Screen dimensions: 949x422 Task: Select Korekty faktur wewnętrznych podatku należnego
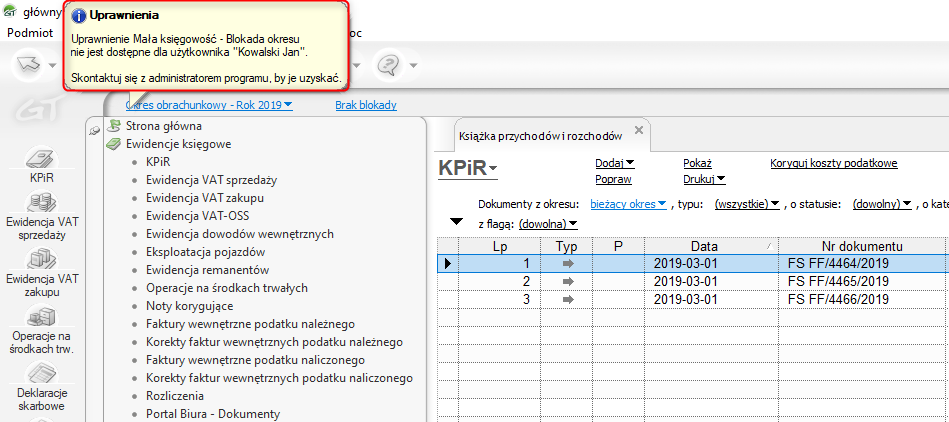275,342
